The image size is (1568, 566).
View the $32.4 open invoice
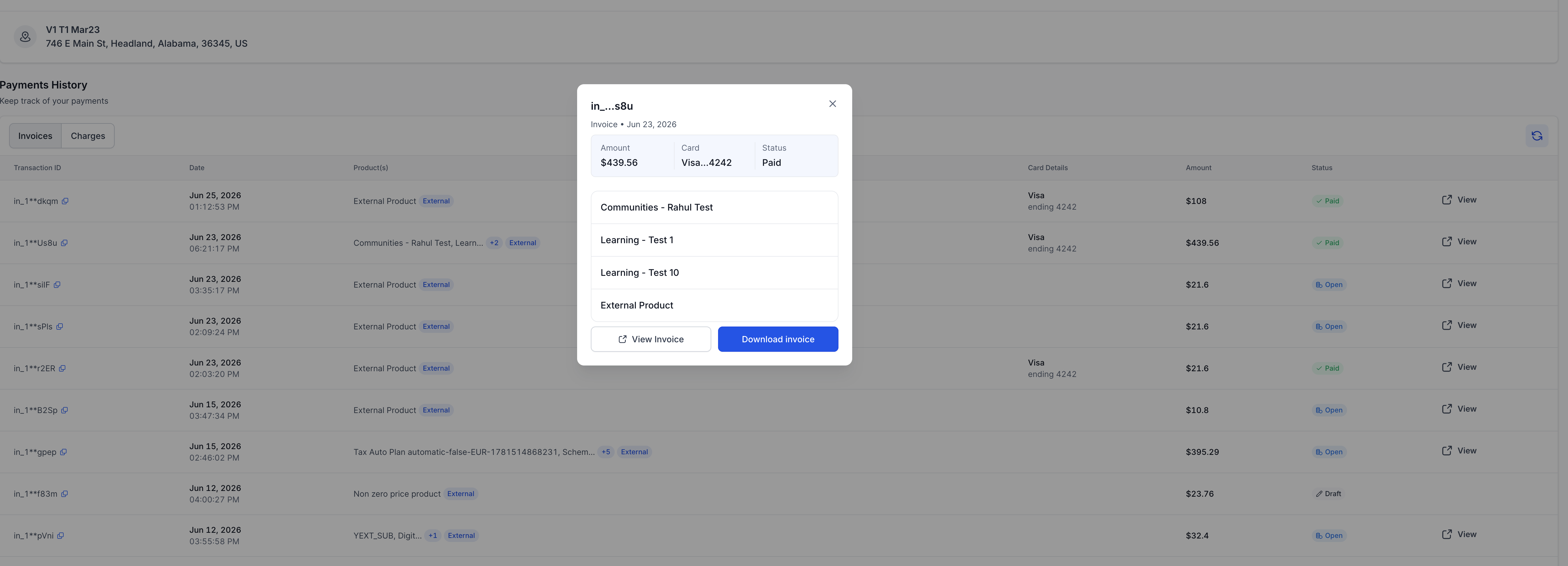(1459, 534)
